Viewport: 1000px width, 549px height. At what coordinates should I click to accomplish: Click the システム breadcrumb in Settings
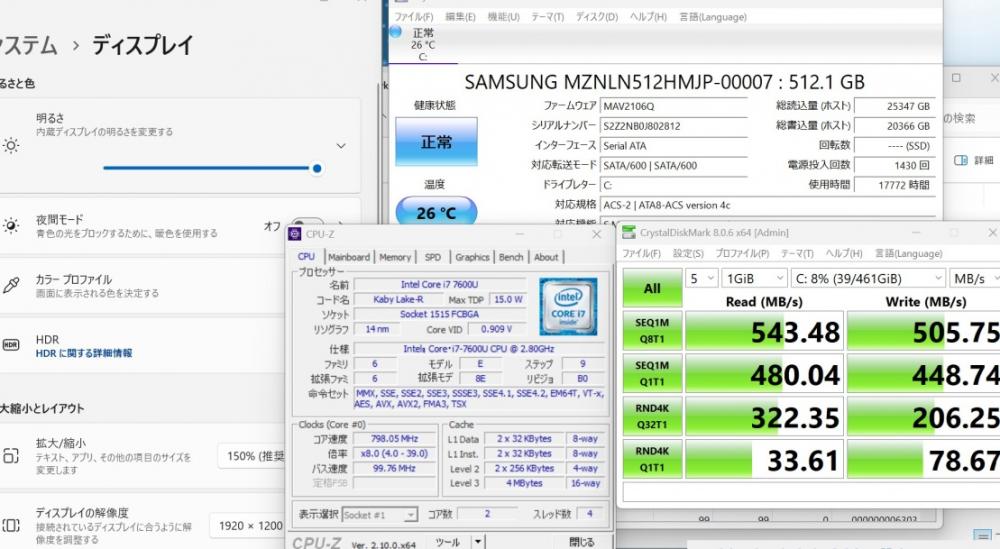point(29,45)
